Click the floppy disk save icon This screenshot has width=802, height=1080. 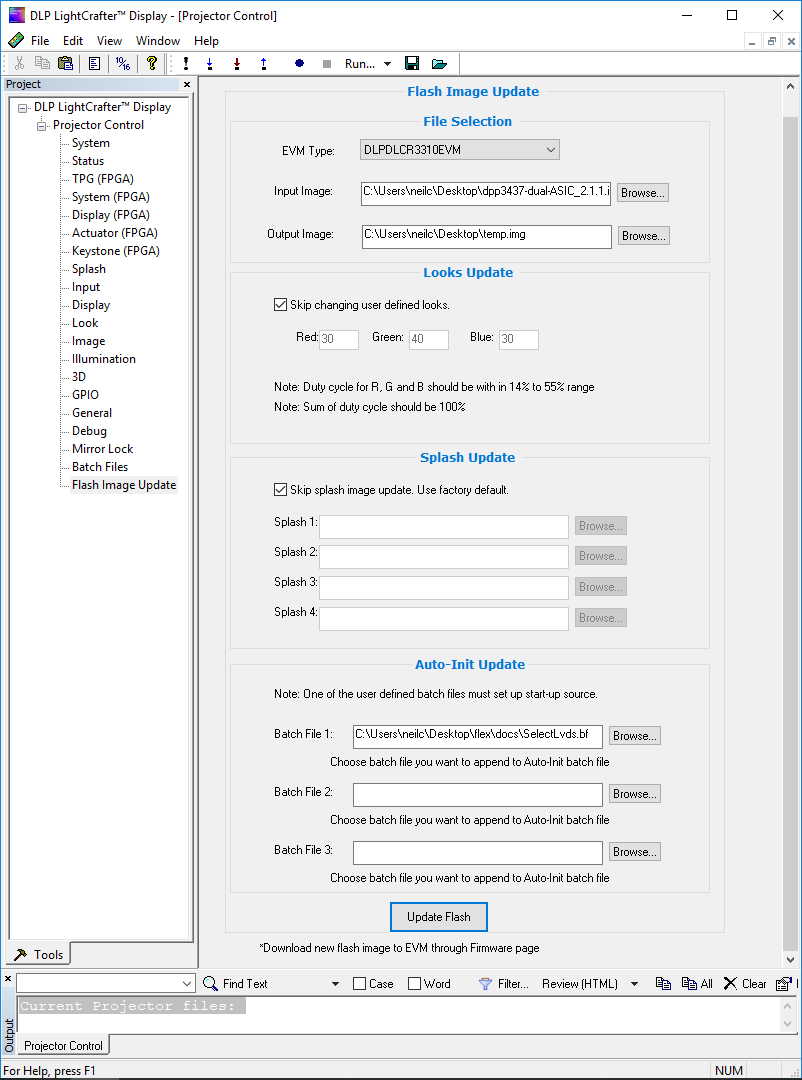[412, 63]
